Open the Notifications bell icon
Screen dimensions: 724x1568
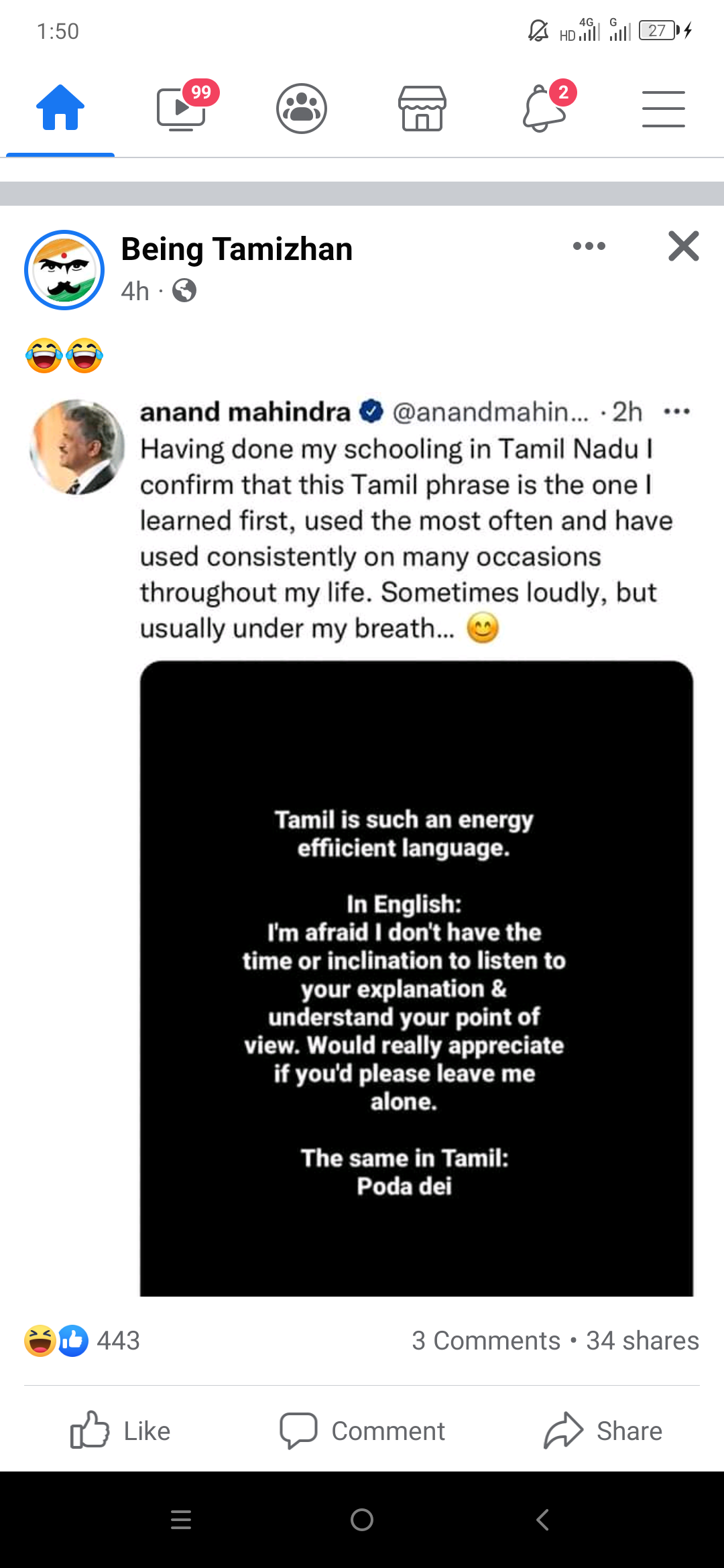click(544, 108)
